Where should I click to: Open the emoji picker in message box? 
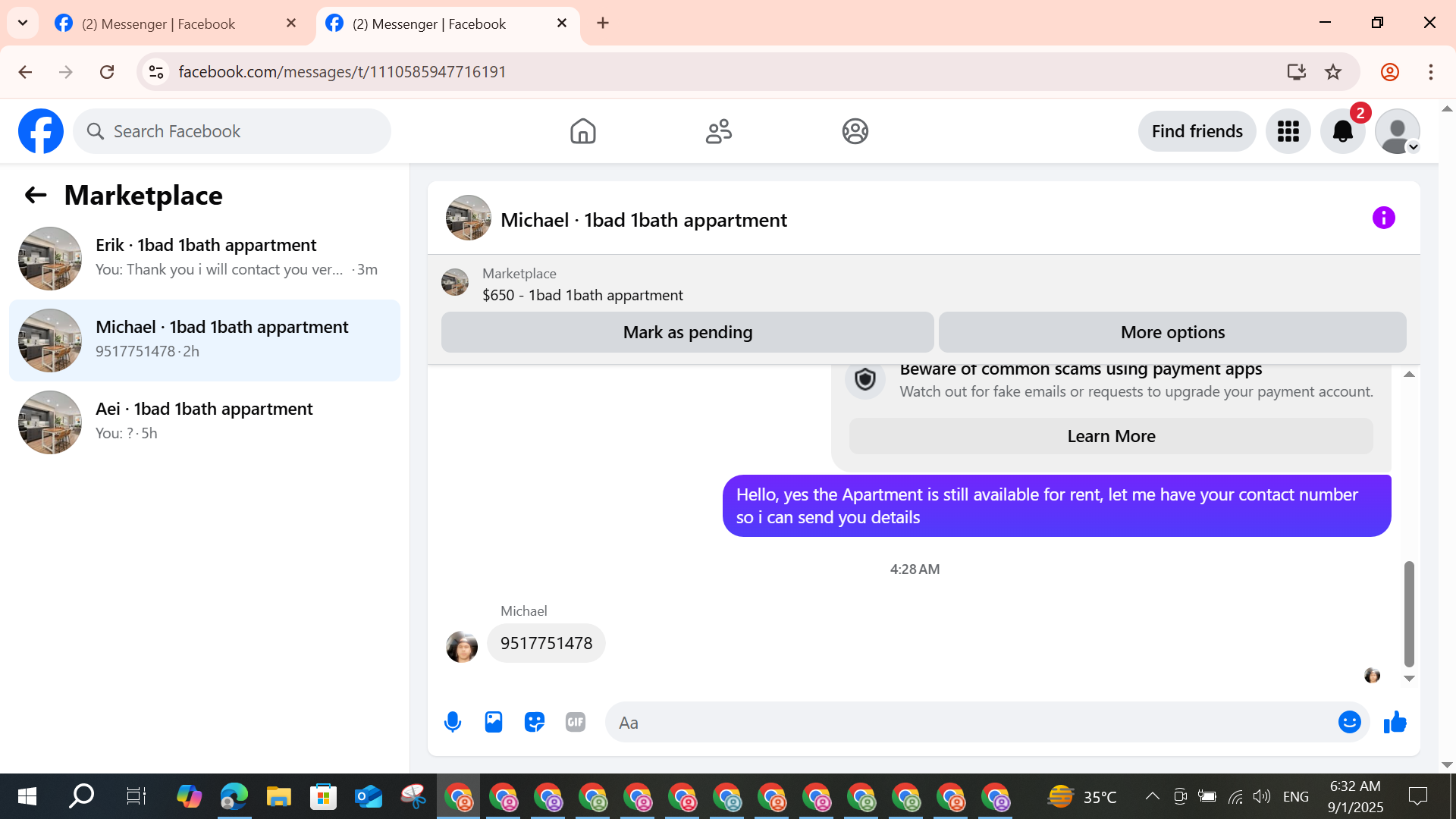tap(1349, 722)
